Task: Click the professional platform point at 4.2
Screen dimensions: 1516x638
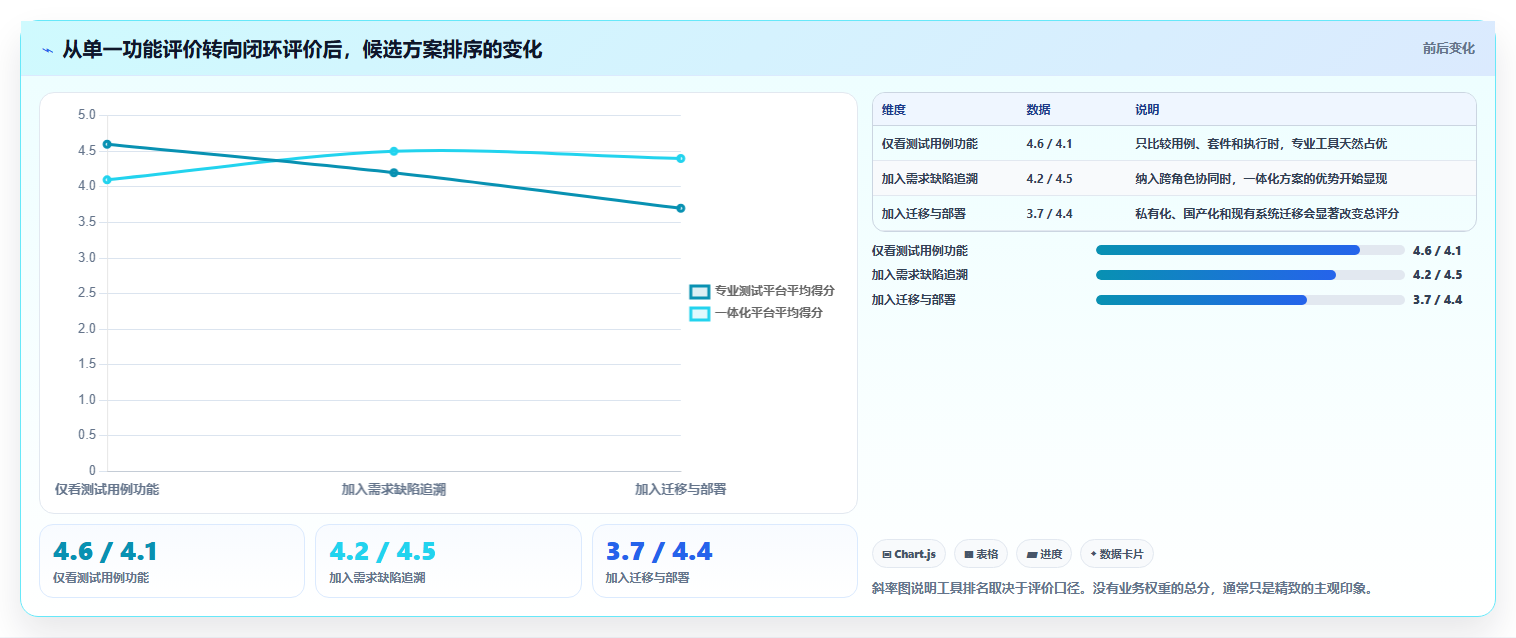Action: (x=394, y=173)
